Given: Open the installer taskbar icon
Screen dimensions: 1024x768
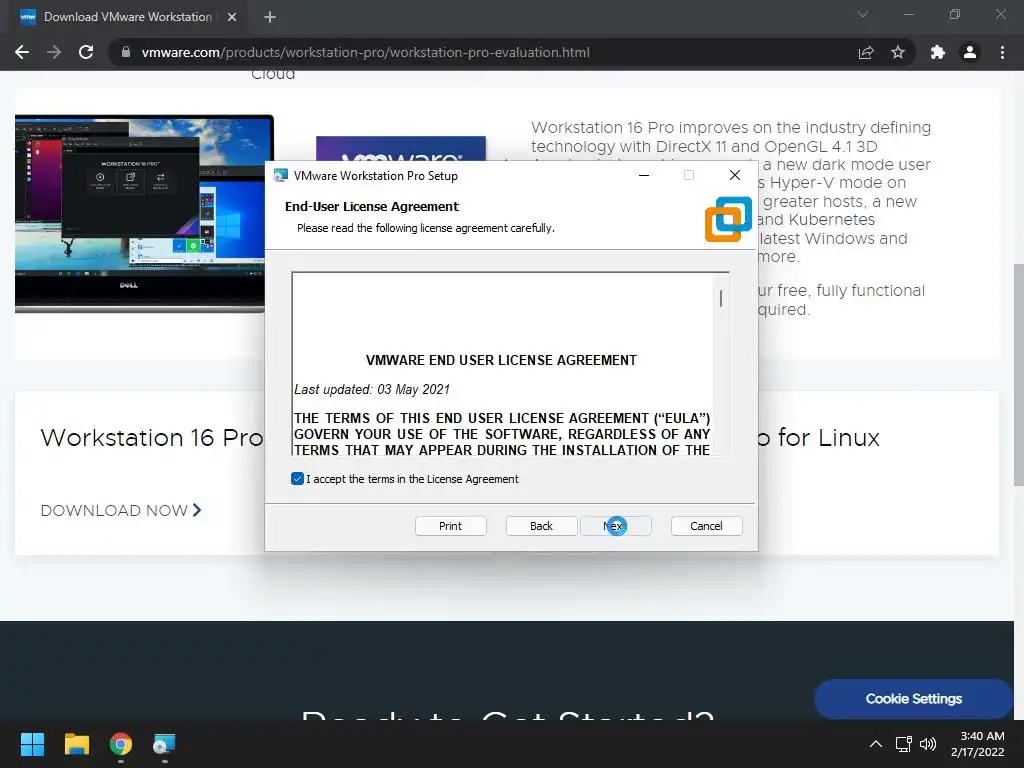Looking at the screenshot, I should (x=164, y=744).
